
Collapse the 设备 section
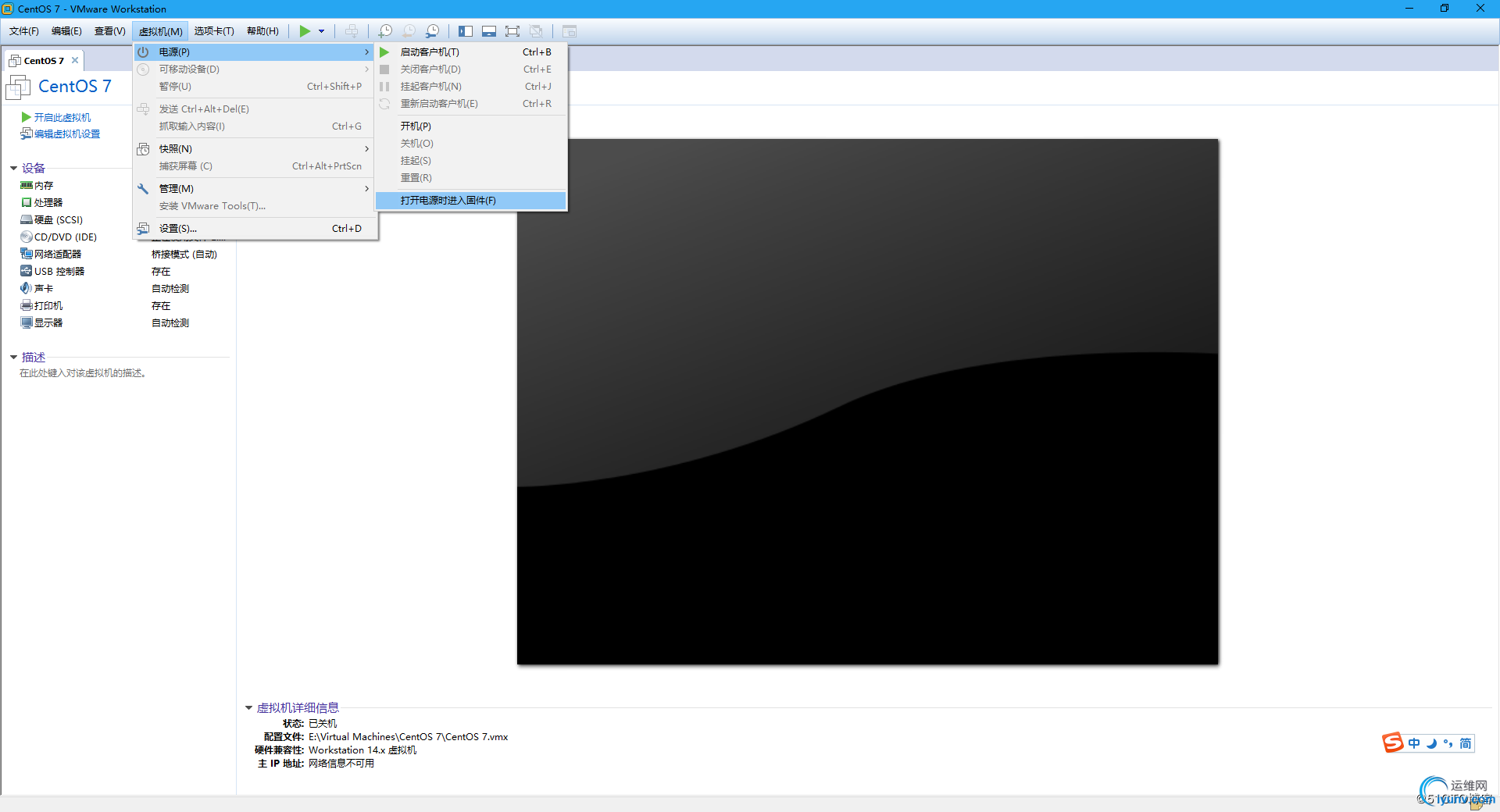tap(13, 168)
